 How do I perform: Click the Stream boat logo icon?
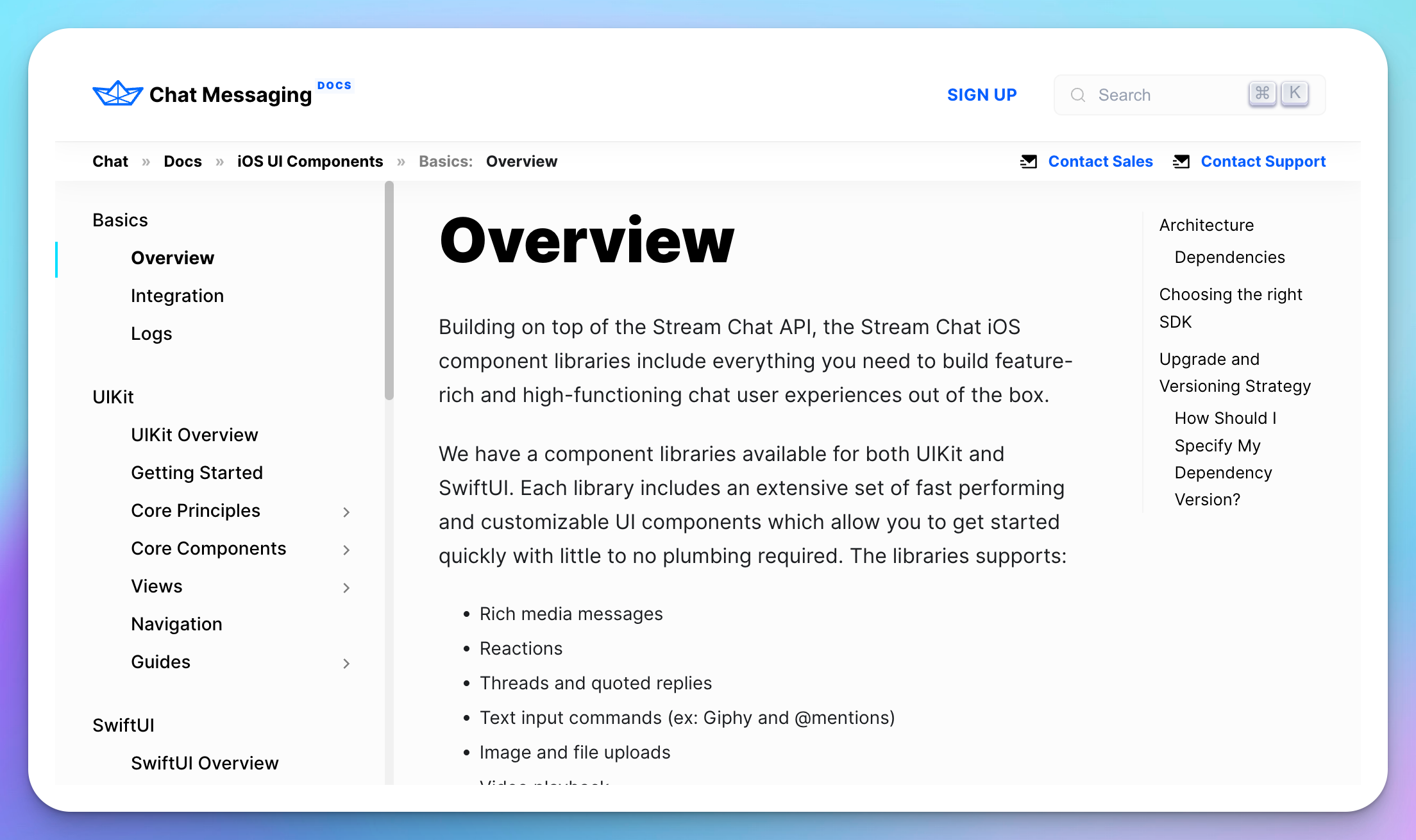[x=117, y=94]
